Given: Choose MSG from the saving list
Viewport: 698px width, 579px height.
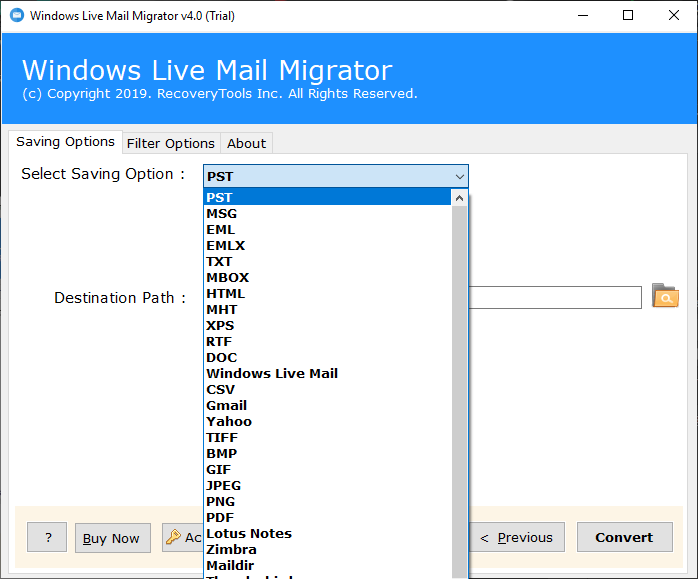Looking at the screenshot, I should pyautogui.click(x=327, y=214).
